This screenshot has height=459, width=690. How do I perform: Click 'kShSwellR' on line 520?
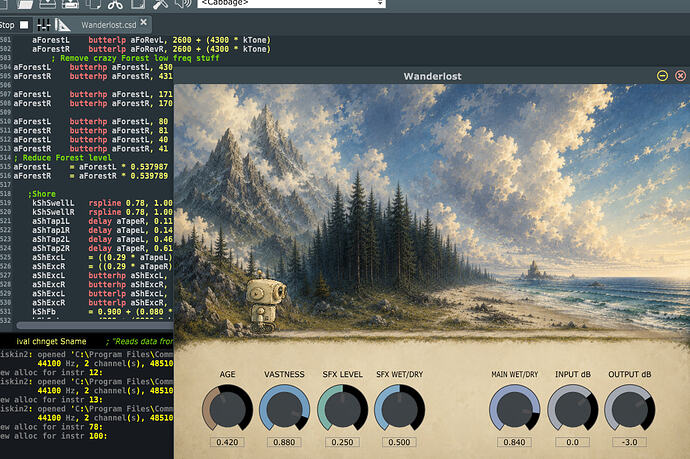53,212
